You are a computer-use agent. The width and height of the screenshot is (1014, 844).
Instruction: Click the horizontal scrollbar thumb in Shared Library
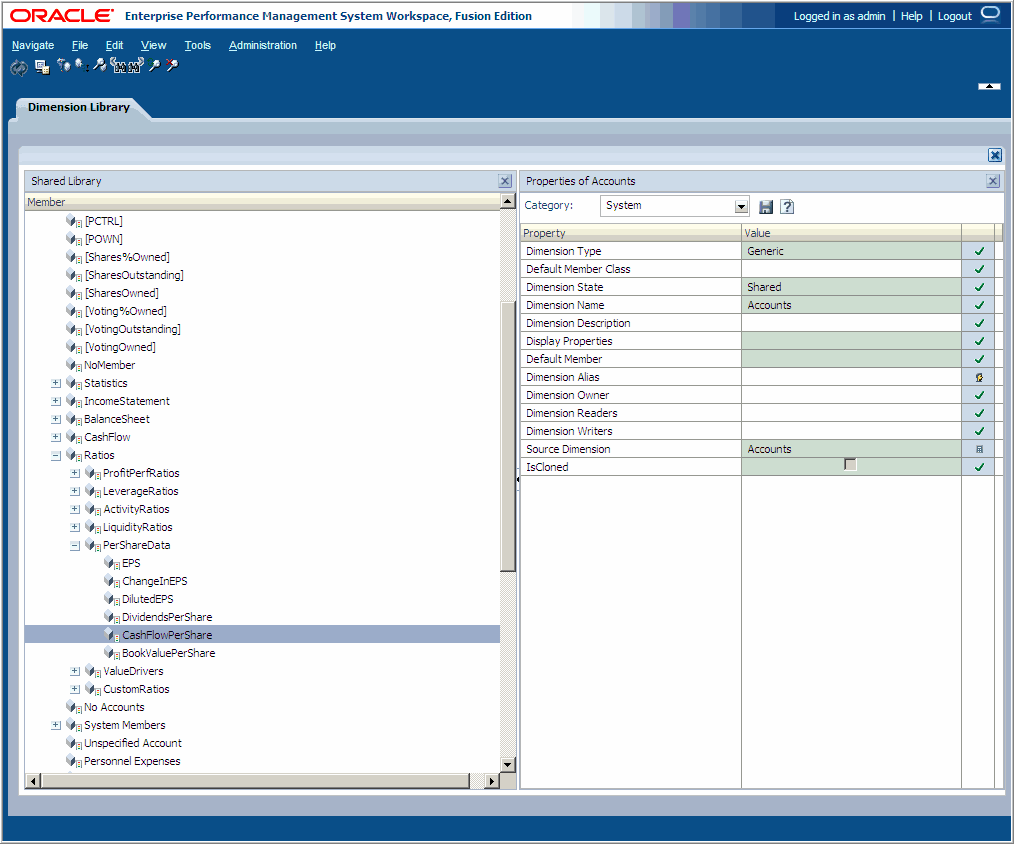pyautogui.click(x=255, y=781)
